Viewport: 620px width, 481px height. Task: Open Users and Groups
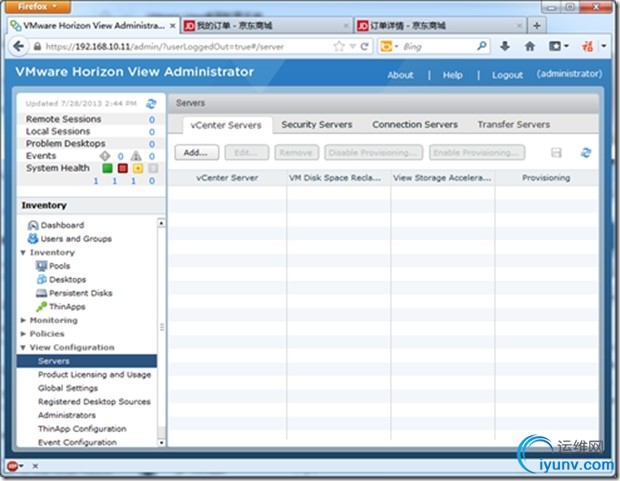click(70, 239)
